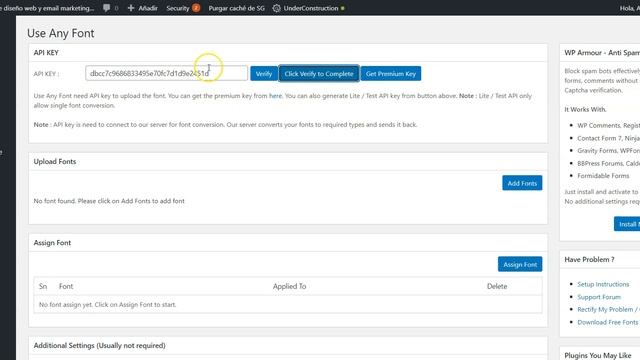Click the 'No font found' message text
The height and width of the screenshot is (360, 640).
click(x=109, y=201)
